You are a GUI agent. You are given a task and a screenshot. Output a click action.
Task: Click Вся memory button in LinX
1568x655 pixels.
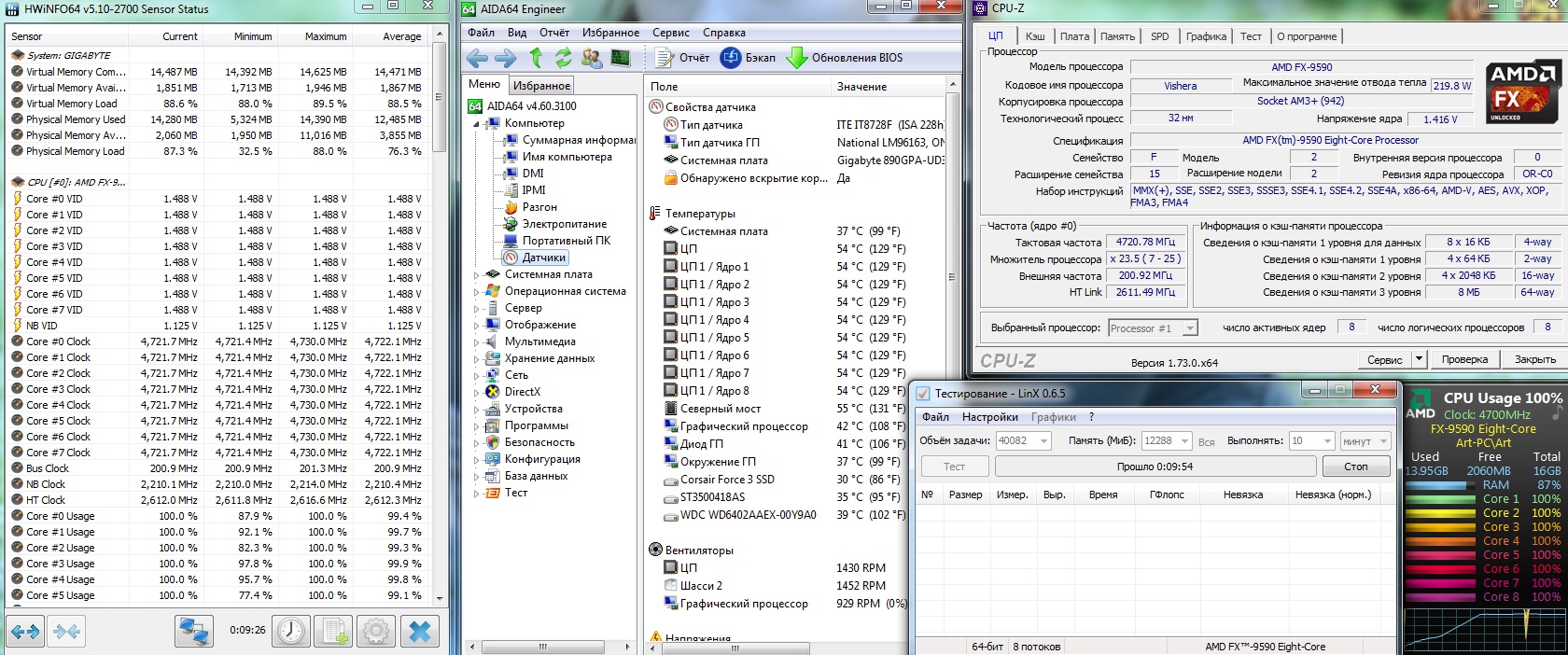[1207, 441]
